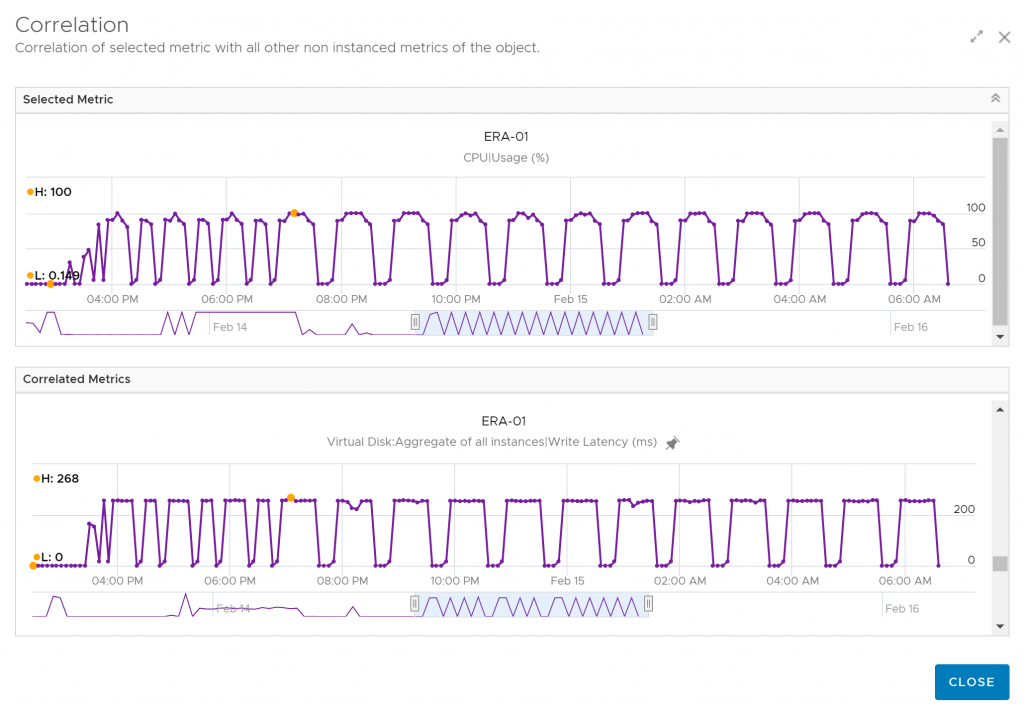This screenshot has width=1024, height=717.
Task: Click the orange high point on Write Latency chart
Action: point(291,498)
